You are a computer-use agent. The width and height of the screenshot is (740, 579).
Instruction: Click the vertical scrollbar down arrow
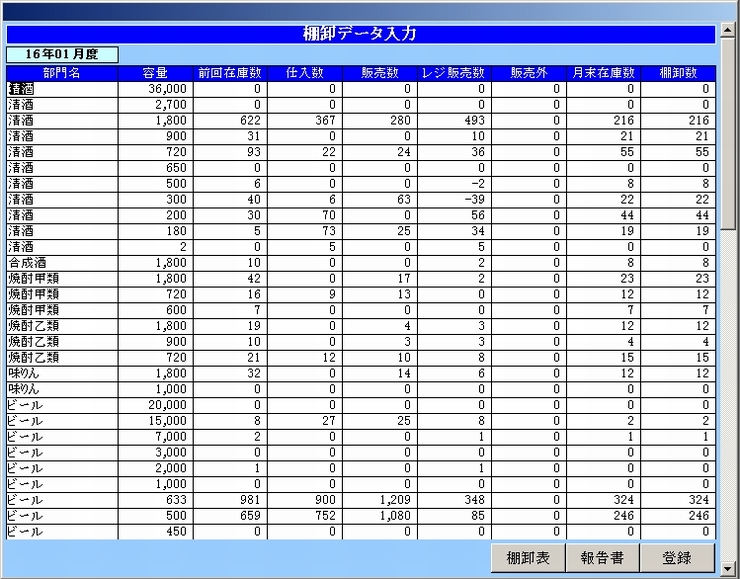coord(729,569)
